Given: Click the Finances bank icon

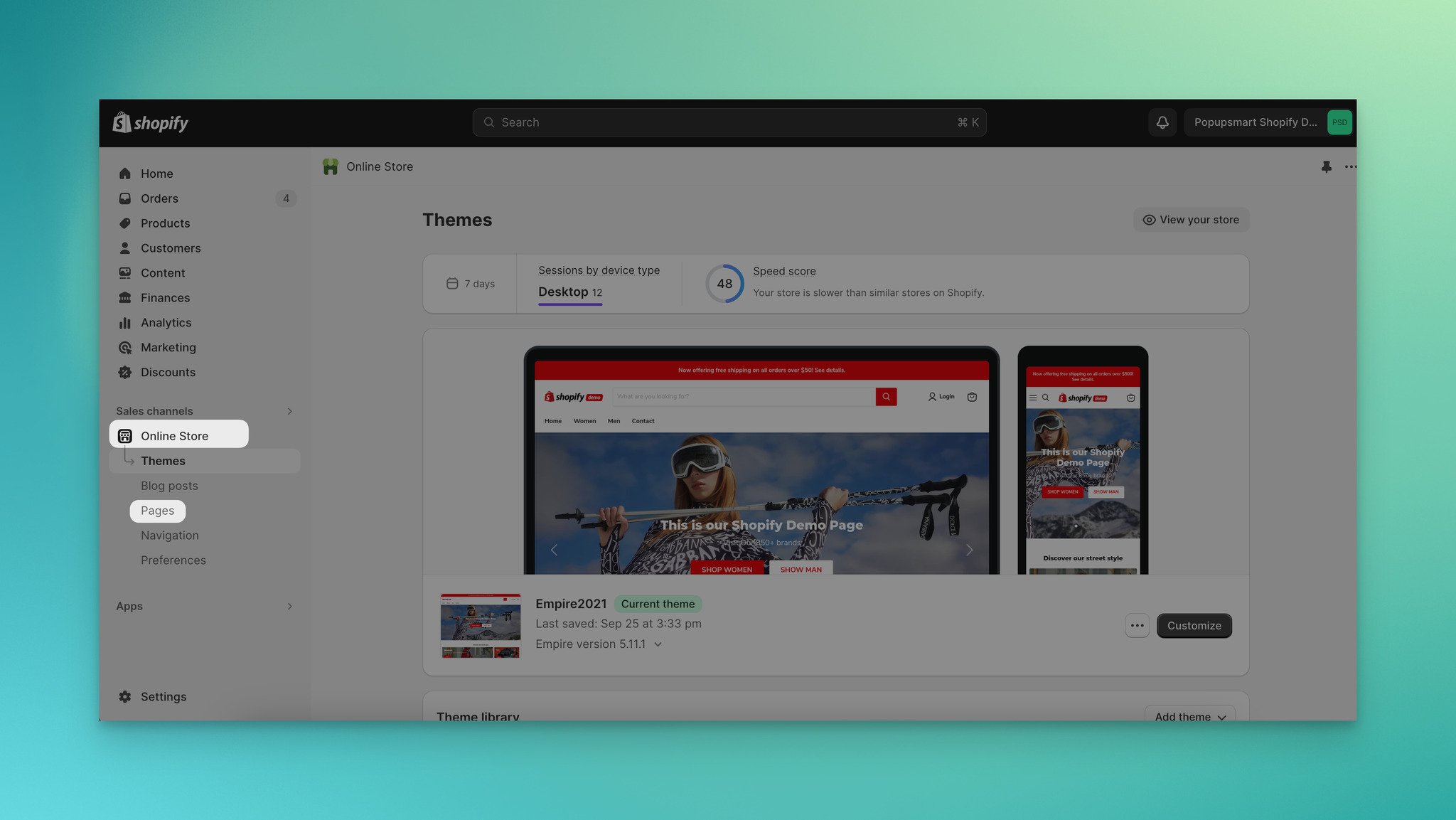Looking at the screenshot, I should (x=125, y=298).
